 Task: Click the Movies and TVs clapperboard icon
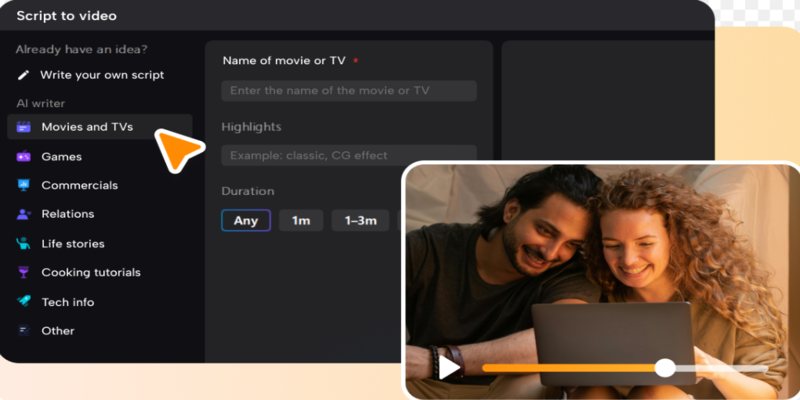[23, 127]
